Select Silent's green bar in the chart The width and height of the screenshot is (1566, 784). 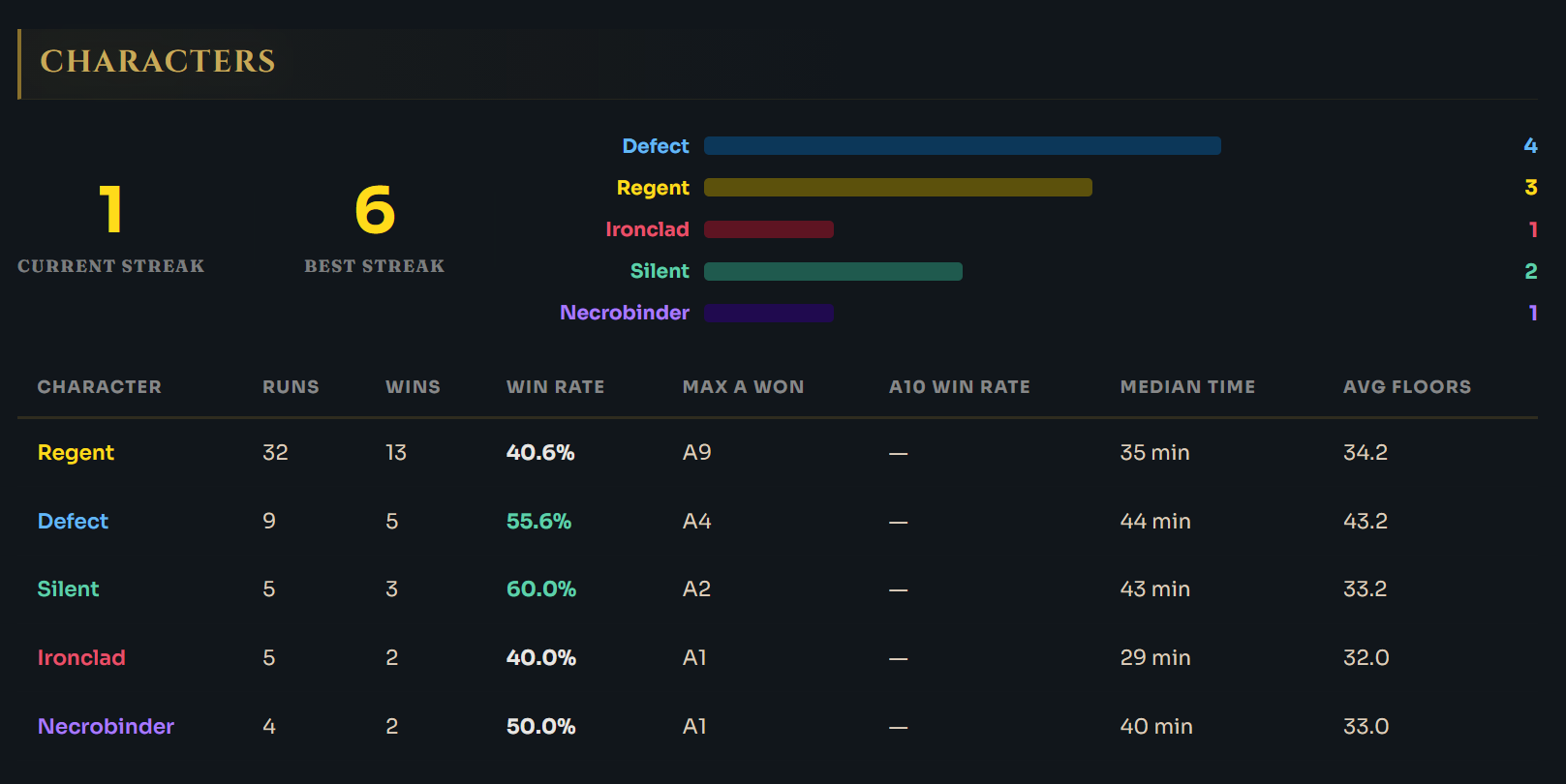tap(833, 271)
